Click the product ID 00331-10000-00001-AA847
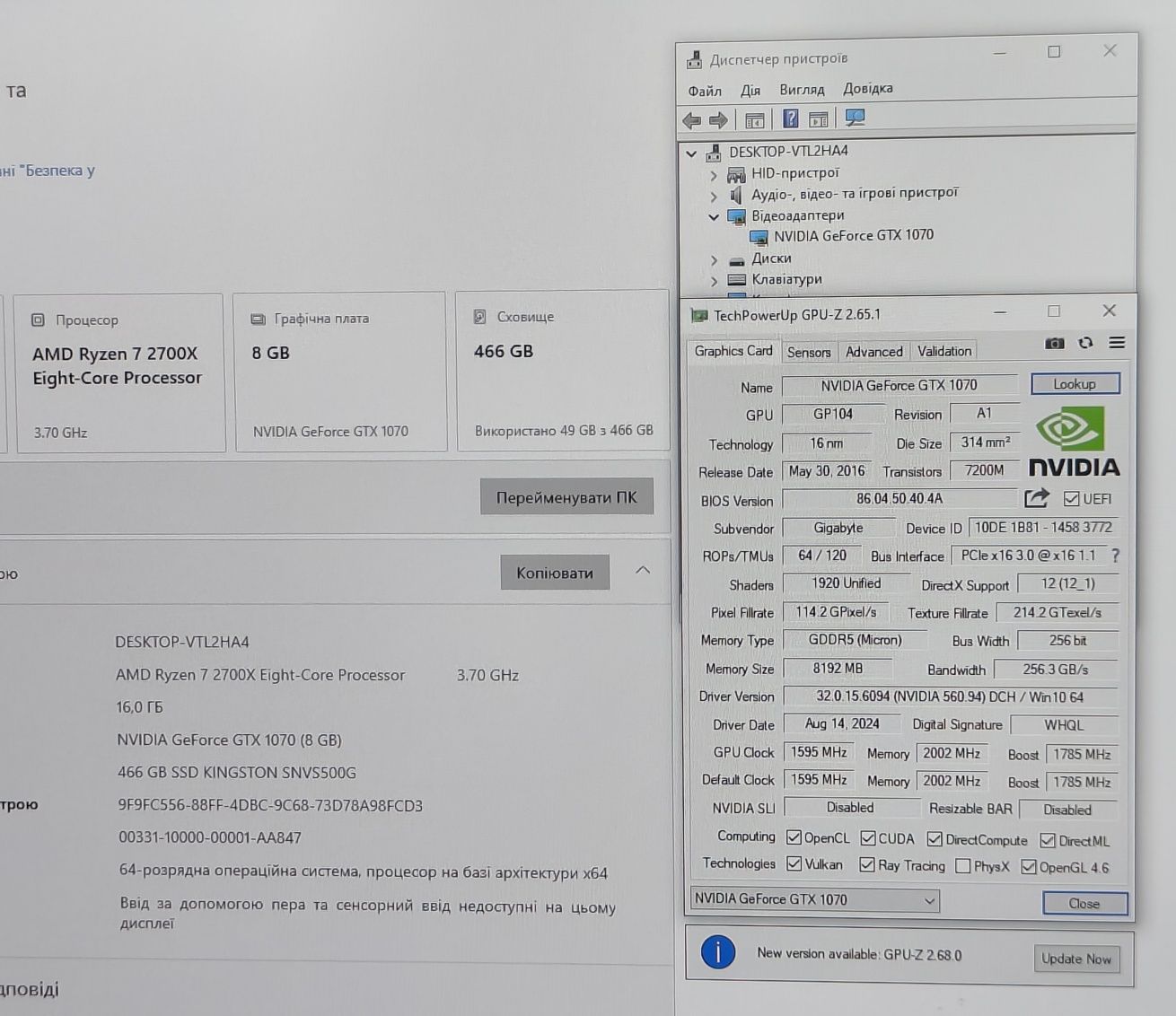Screen dimensions: 1176x1016 point(210,837)
